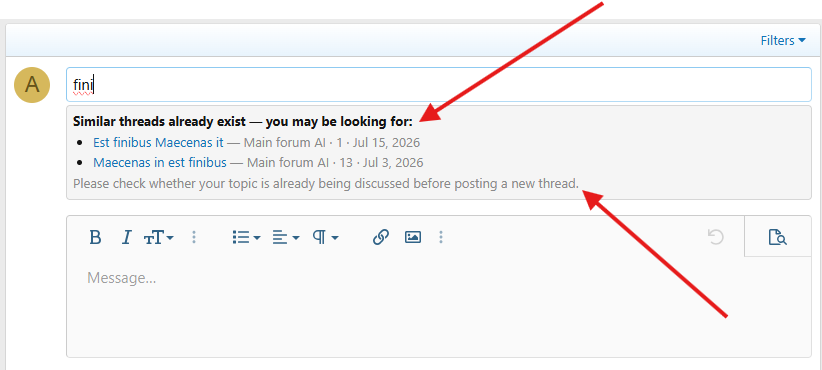Open the text alignment dropdown
This screenshot has width=822, height=370.
tap(286, 237)
